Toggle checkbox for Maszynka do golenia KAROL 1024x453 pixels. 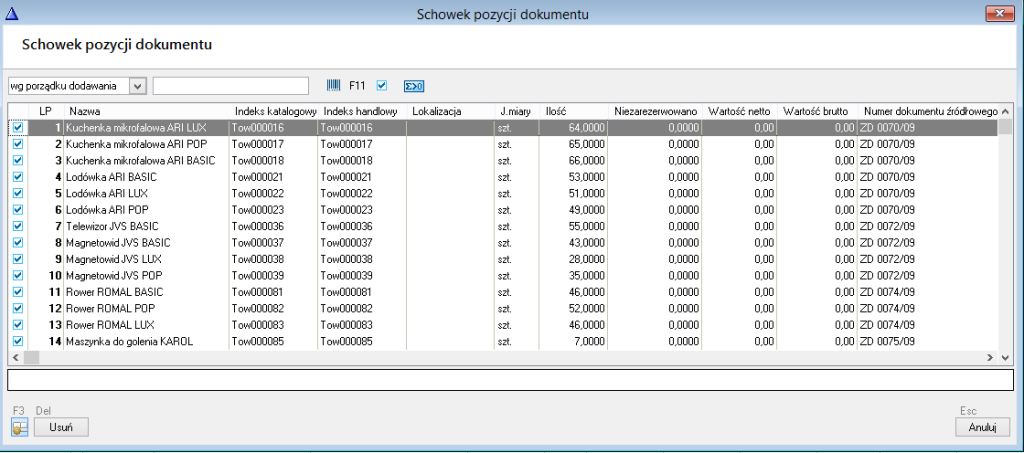[x=17, y=341]
